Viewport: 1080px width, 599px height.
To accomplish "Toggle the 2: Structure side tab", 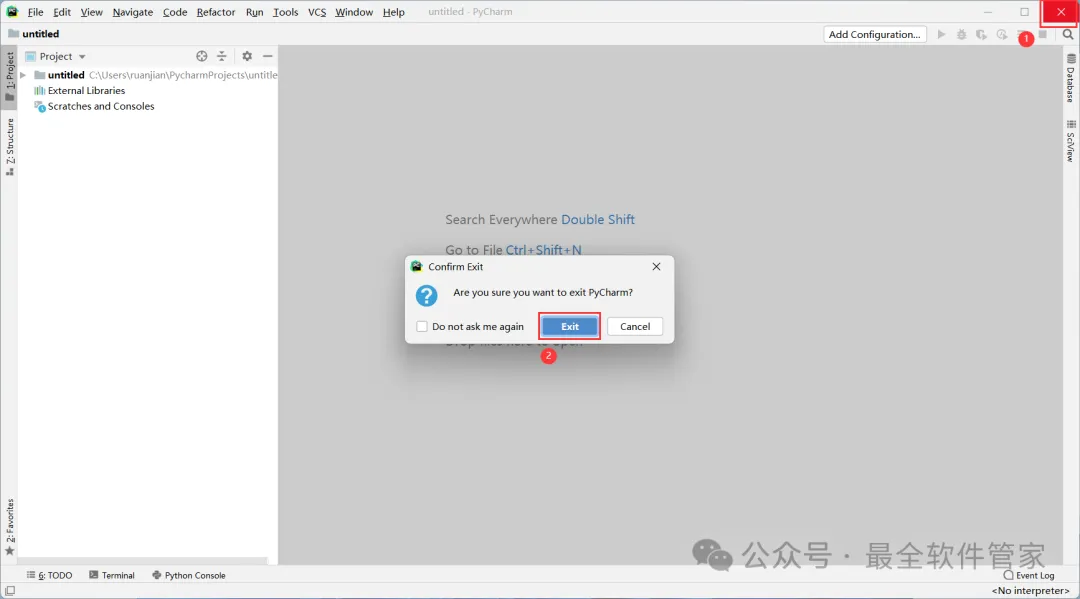I will (10, 147).
